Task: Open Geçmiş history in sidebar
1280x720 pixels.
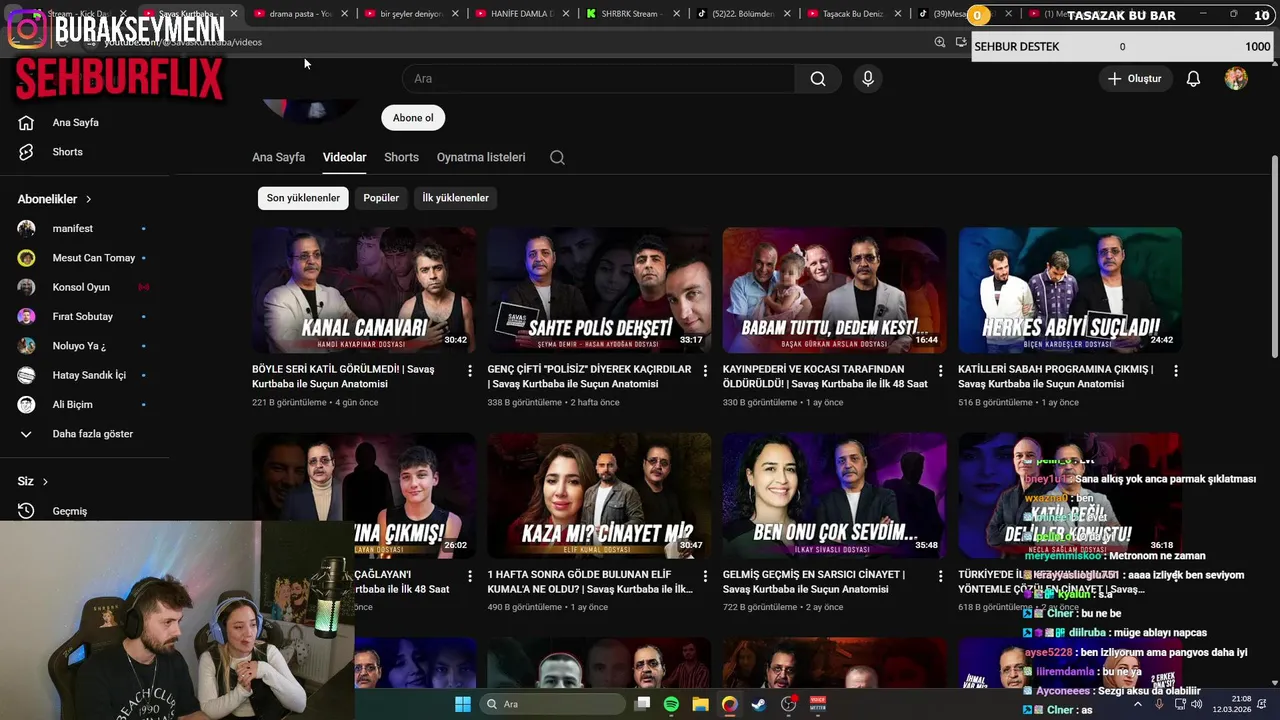Action: 69,511
